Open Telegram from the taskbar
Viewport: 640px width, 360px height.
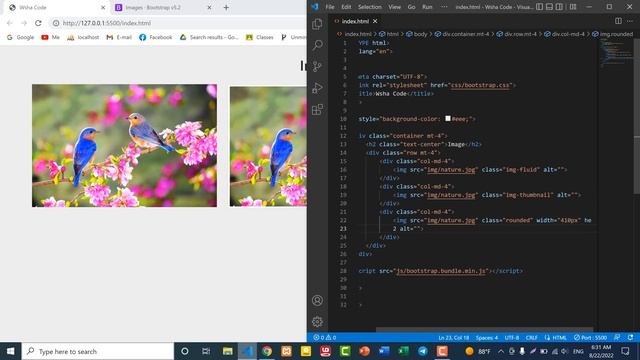(x=423, y=351)
